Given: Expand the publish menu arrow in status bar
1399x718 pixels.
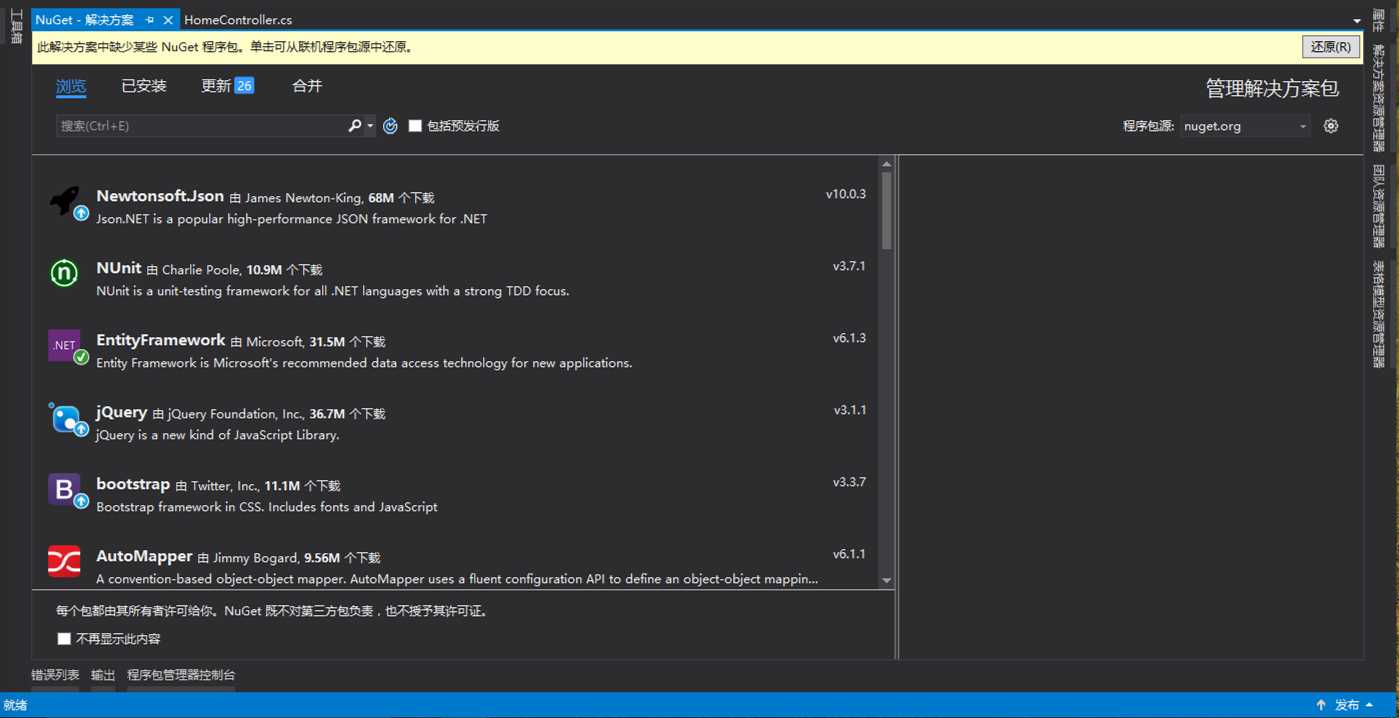Looking at the screenshot, I should [1369, 705].
